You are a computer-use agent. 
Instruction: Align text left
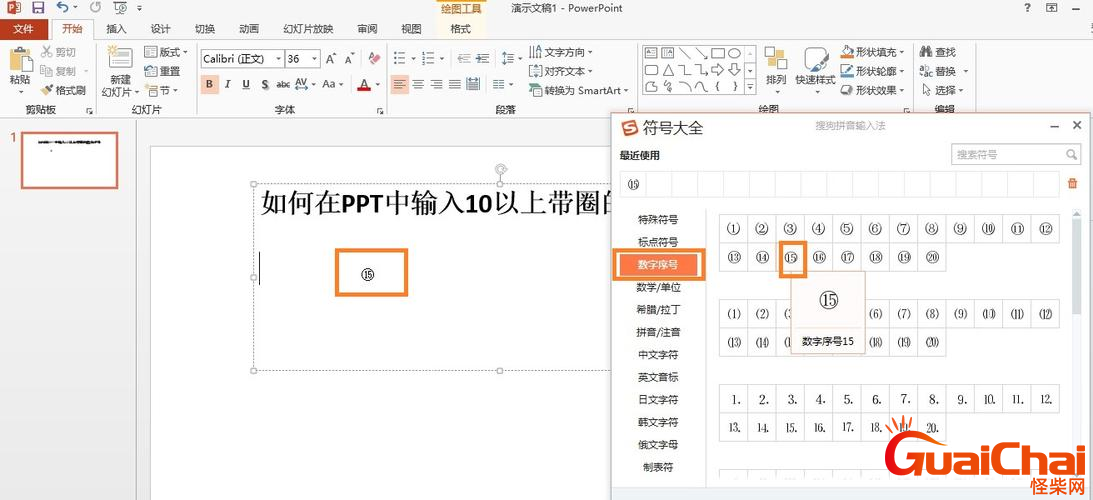click(x=399, y=84)
